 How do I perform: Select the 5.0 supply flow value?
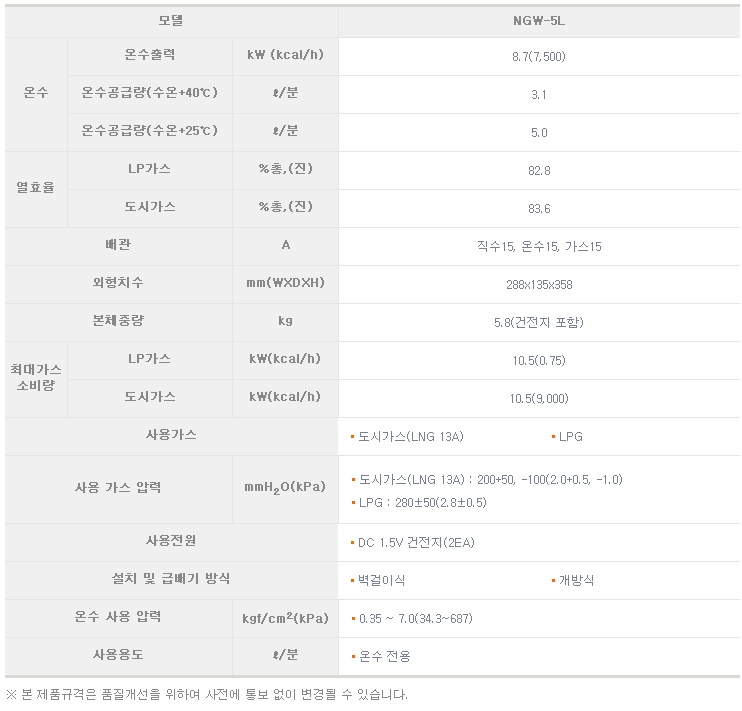[538, 132]
